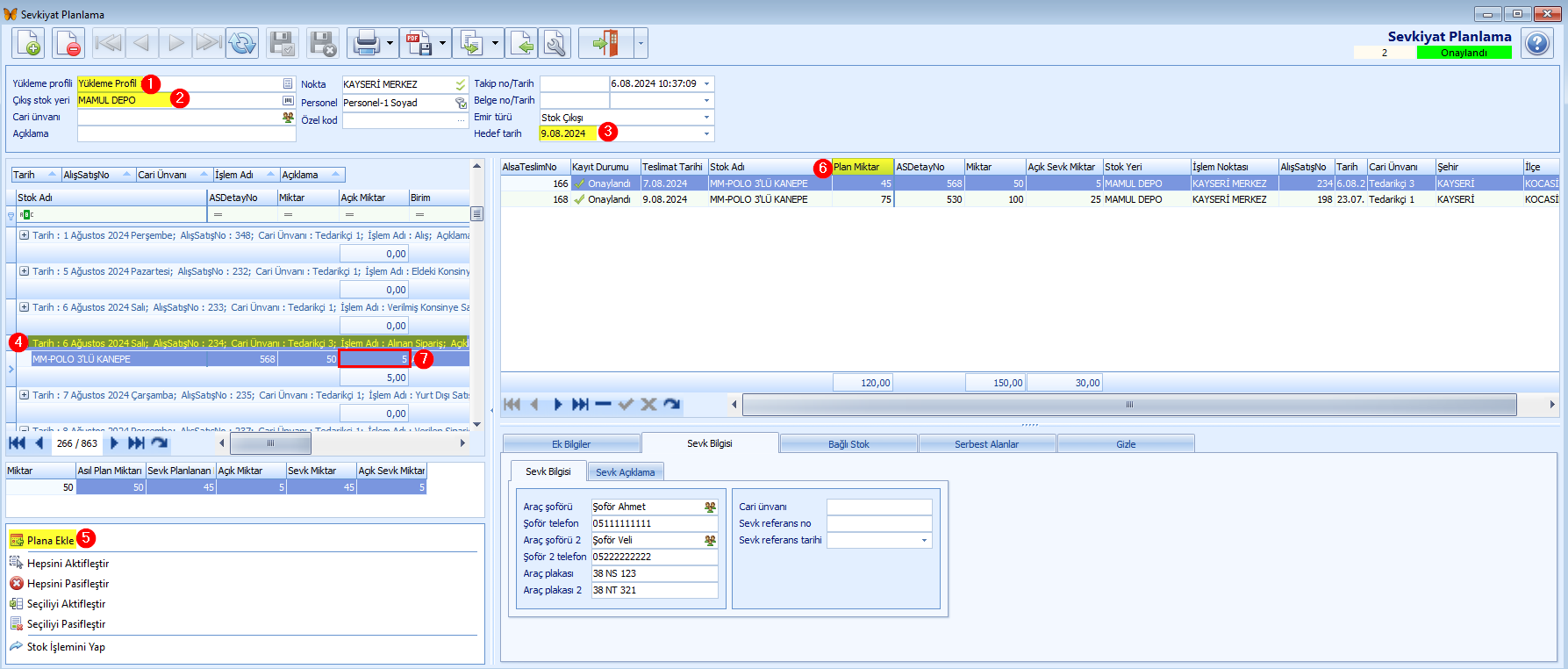Click the Araç plakası input field

coord(655,573)
